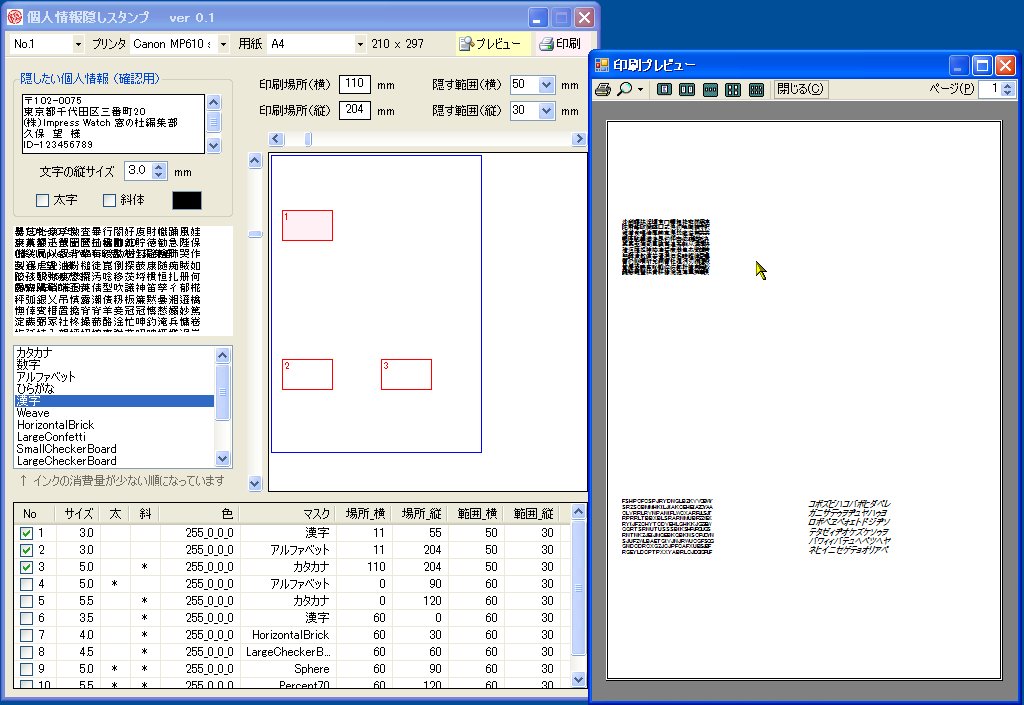Increase page number with spinner up arrow
The width and height of the screenshot is (1024, 705).
[x=1008, y=85]
